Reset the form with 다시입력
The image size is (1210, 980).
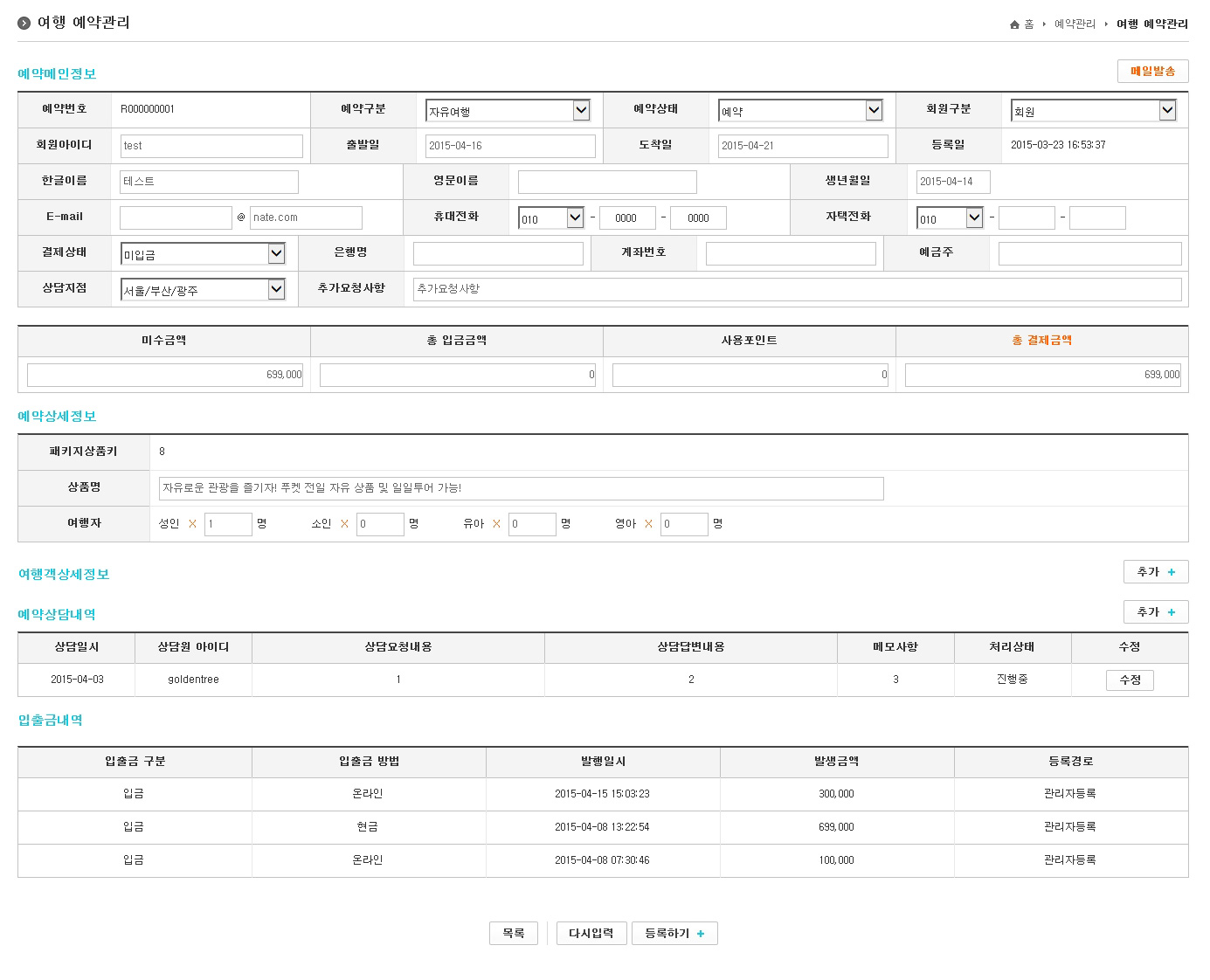591,934
